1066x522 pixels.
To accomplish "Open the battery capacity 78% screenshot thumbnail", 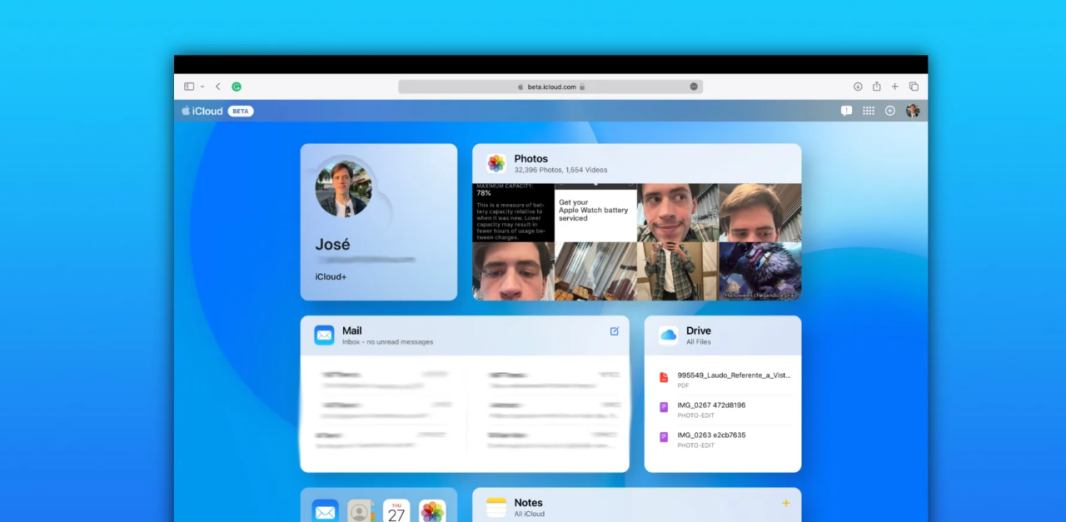I will 513,213.
